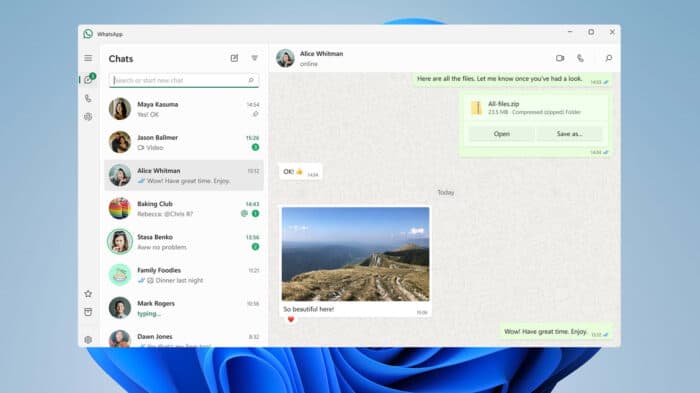This screenshot has height=393, width=700.
Task: Open the Stasa Benko chat
Action: click(x=184, y=242)
